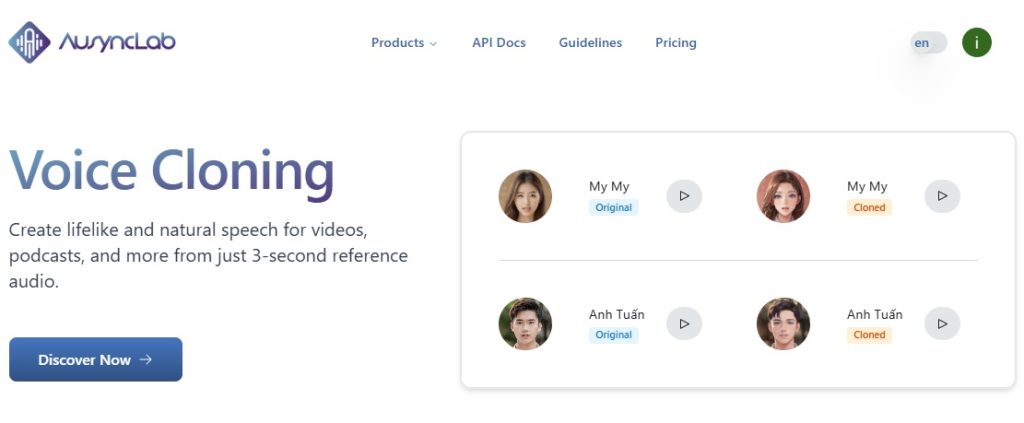Go to the API Docs page

pyautogui.click(x=498, y=43)
